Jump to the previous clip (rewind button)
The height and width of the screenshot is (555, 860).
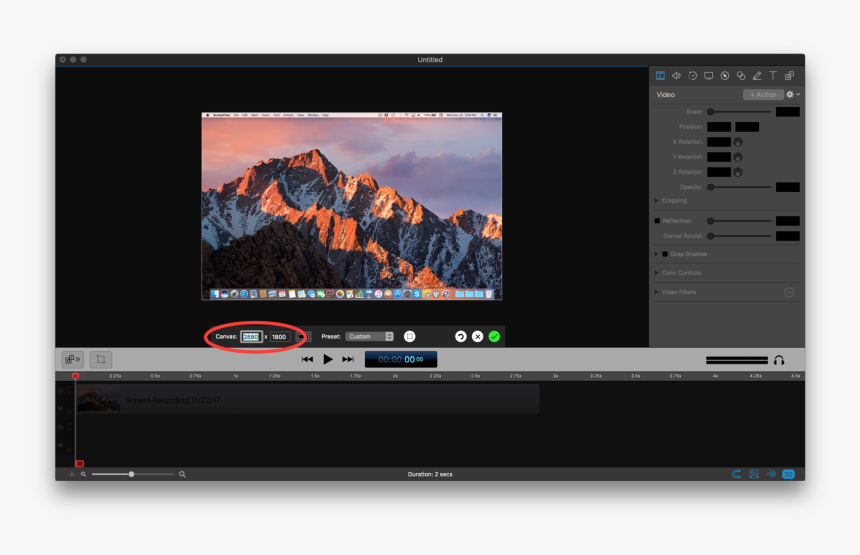tap(307, 360)
